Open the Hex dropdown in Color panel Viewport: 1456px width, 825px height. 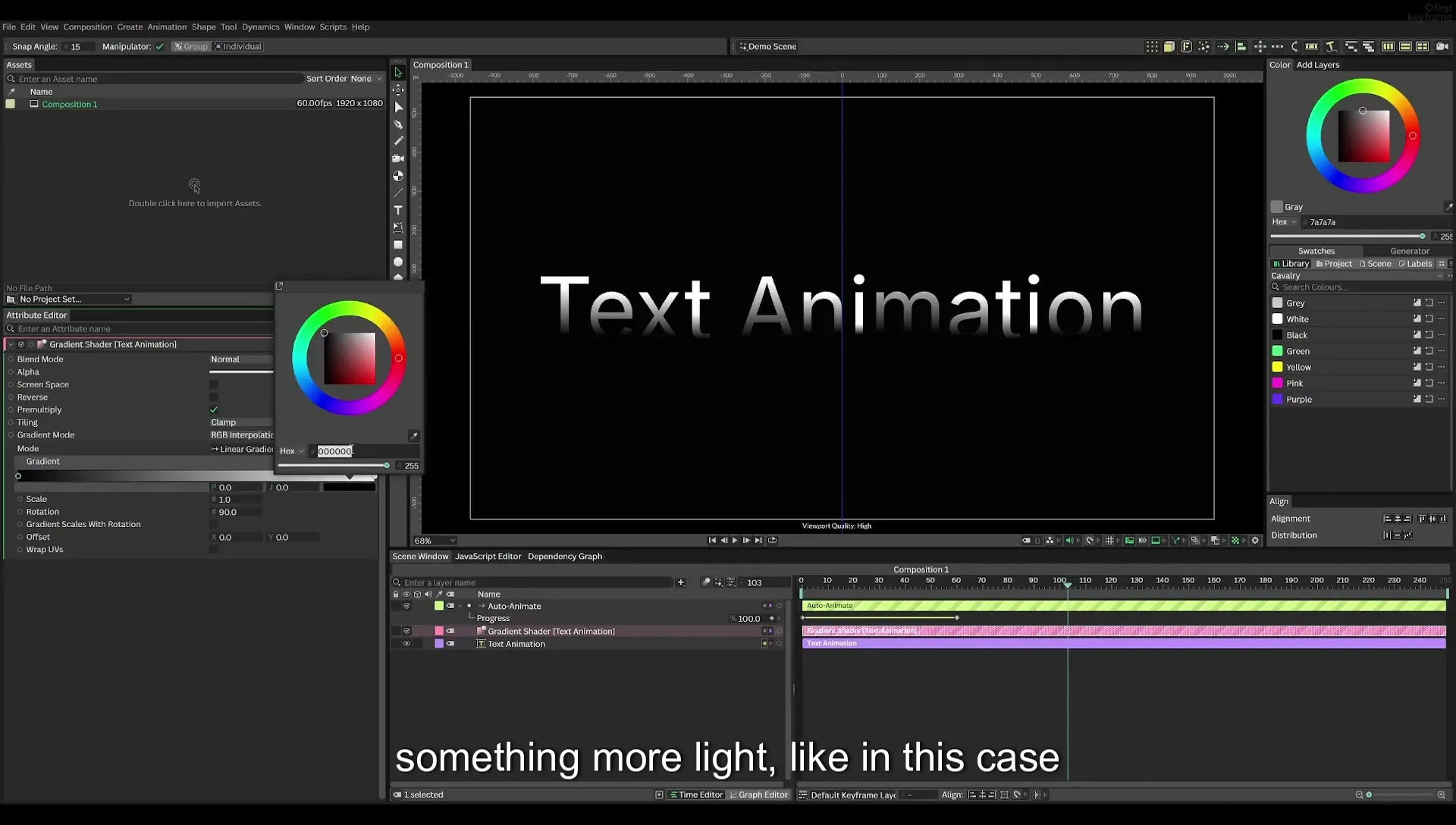tap(1284, 222)
